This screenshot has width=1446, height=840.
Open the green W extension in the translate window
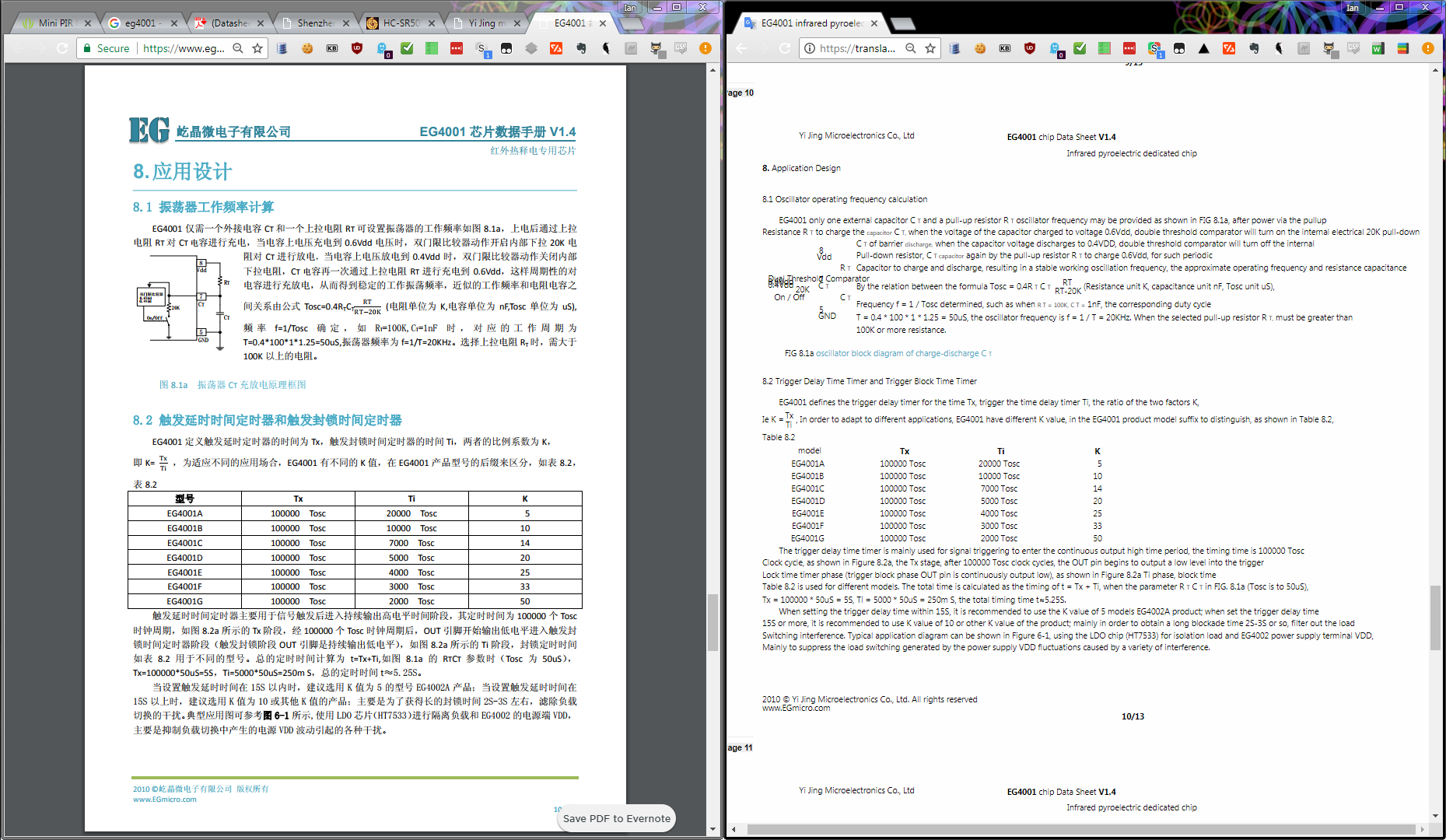1378,48
